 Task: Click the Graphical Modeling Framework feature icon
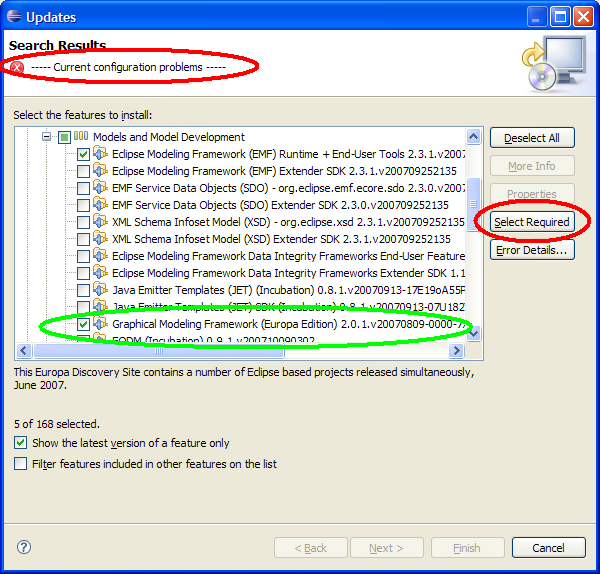pyautogui.click(x=100, y=324)
